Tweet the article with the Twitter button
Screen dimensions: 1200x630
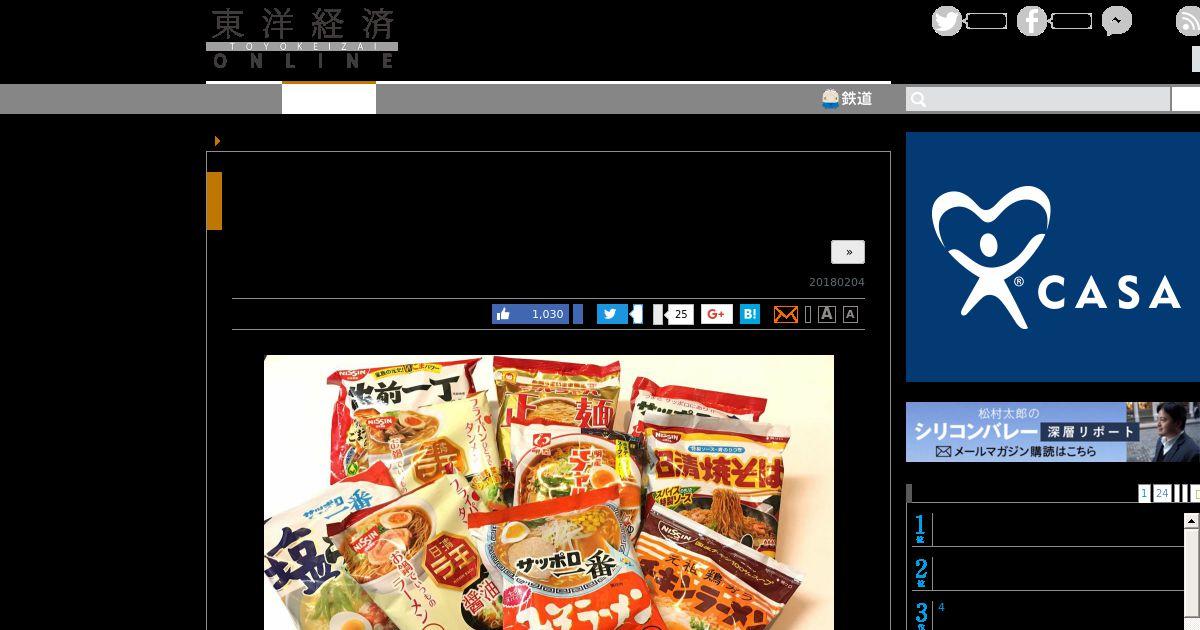click(x=612, y=314)
